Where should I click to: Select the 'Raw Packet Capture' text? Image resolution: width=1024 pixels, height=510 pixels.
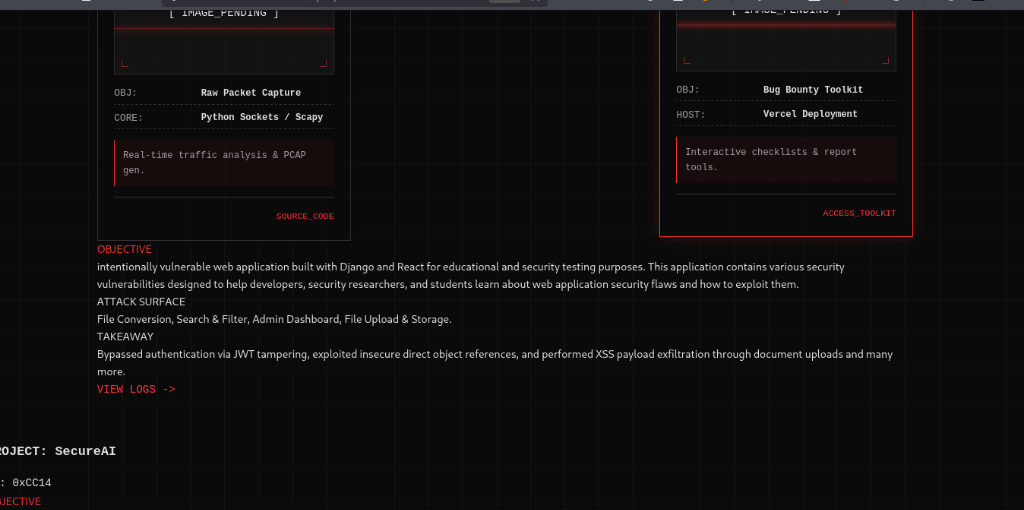point(251,93)
